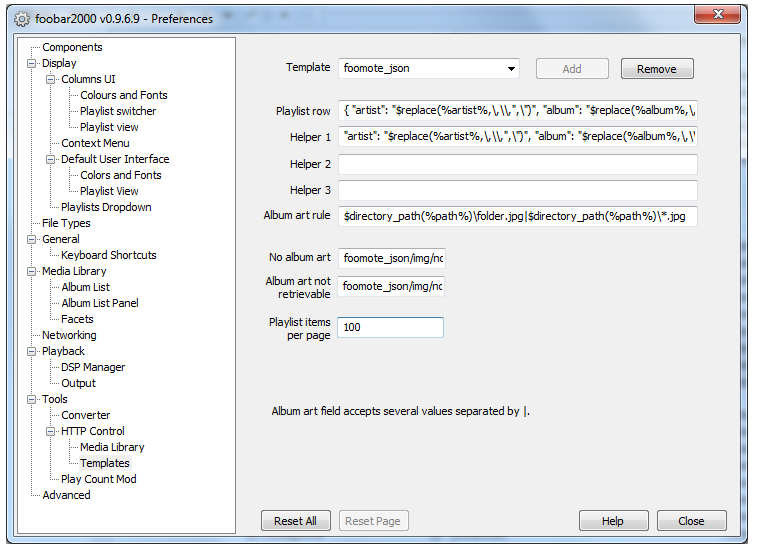Focus the empty Helper 3 field

tap(518, 190)
